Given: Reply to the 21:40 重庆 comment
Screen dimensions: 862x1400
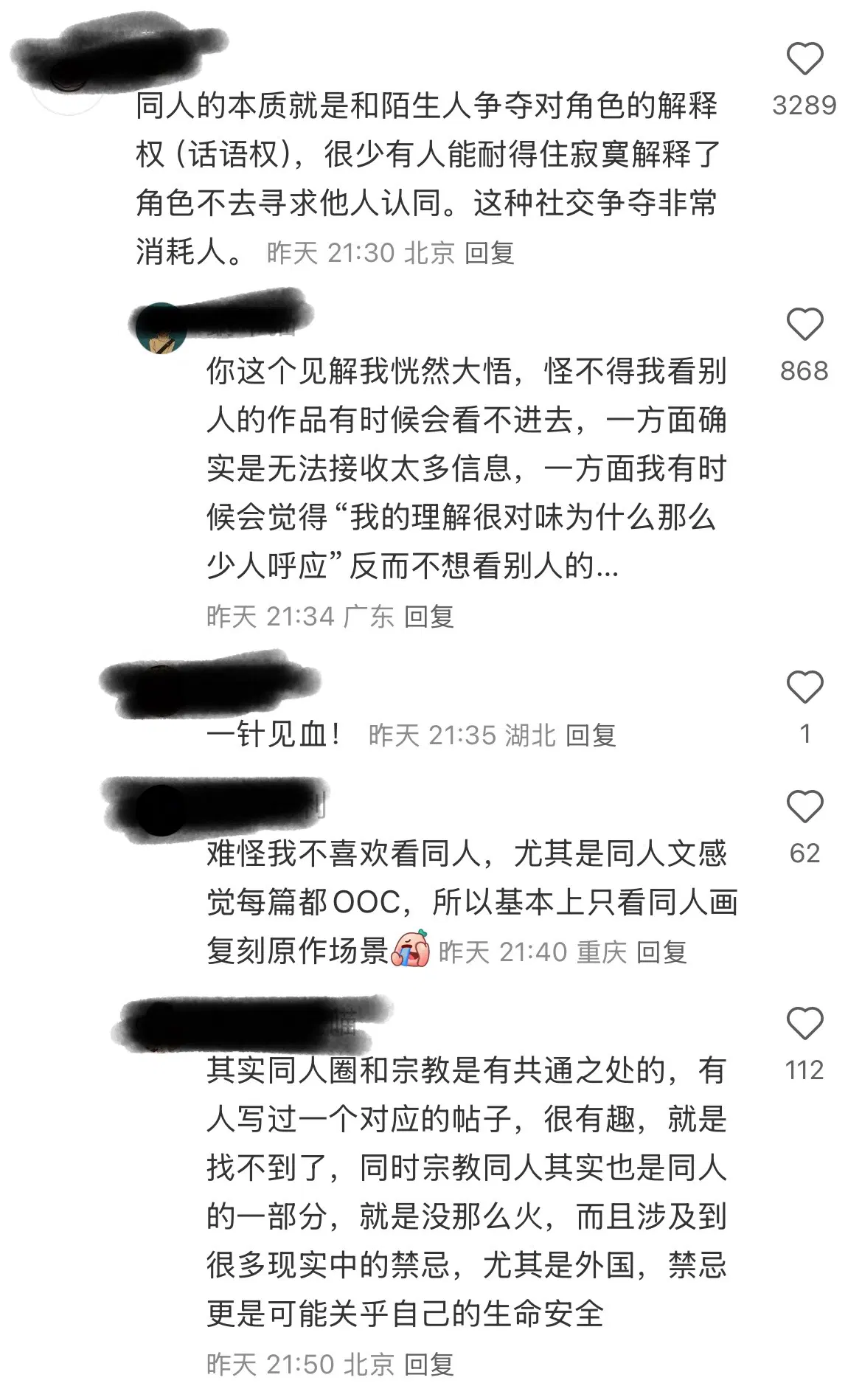Looking at the screenshot, I should click(661, 952).
